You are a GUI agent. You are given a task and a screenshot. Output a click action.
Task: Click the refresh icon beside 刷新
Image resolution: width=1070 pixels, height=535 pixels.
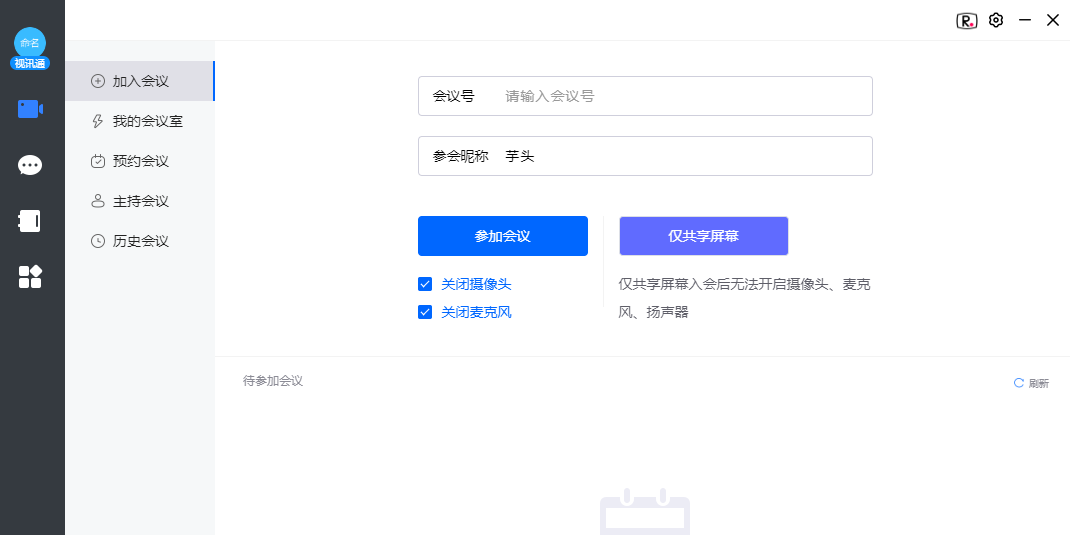1019,383
